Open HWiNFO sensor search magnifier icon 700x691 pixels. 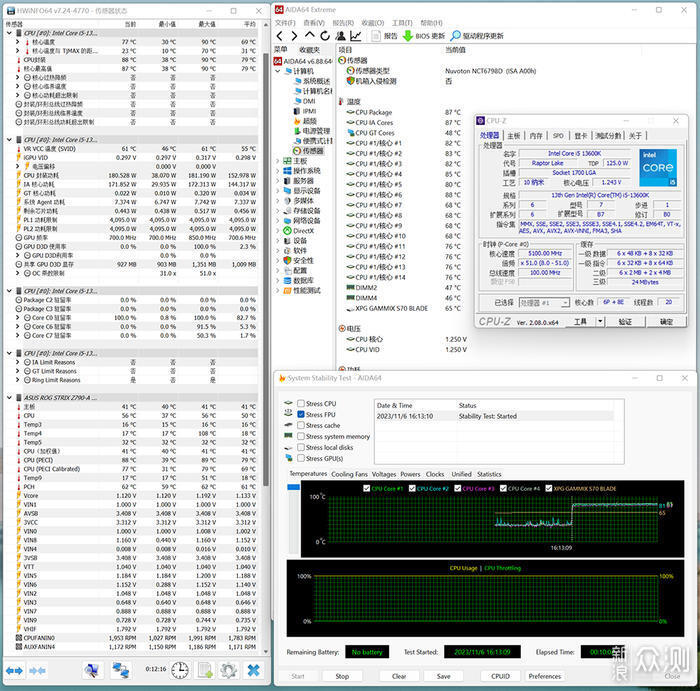pos(92,670)
